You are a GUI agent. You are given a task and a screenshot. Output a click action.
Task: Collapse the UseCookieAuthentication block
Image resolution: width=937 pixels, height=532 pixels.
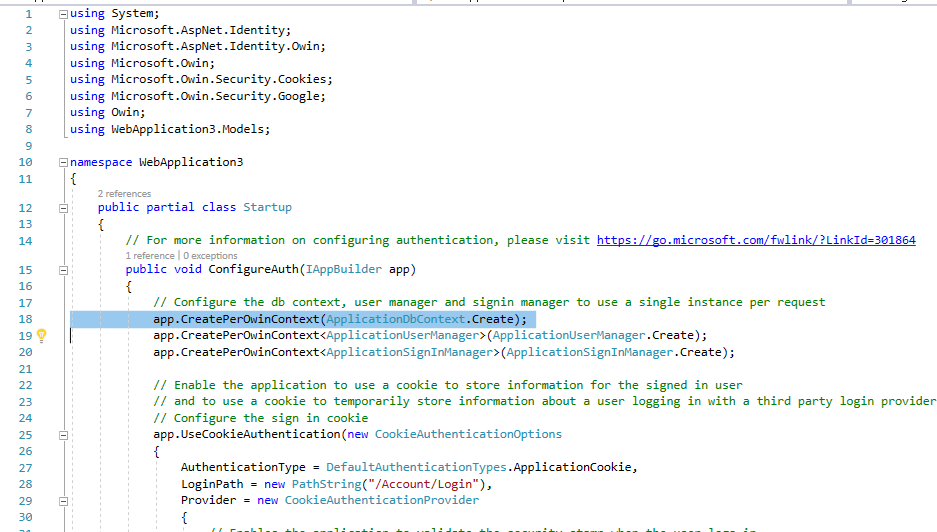tap(64, 435)
